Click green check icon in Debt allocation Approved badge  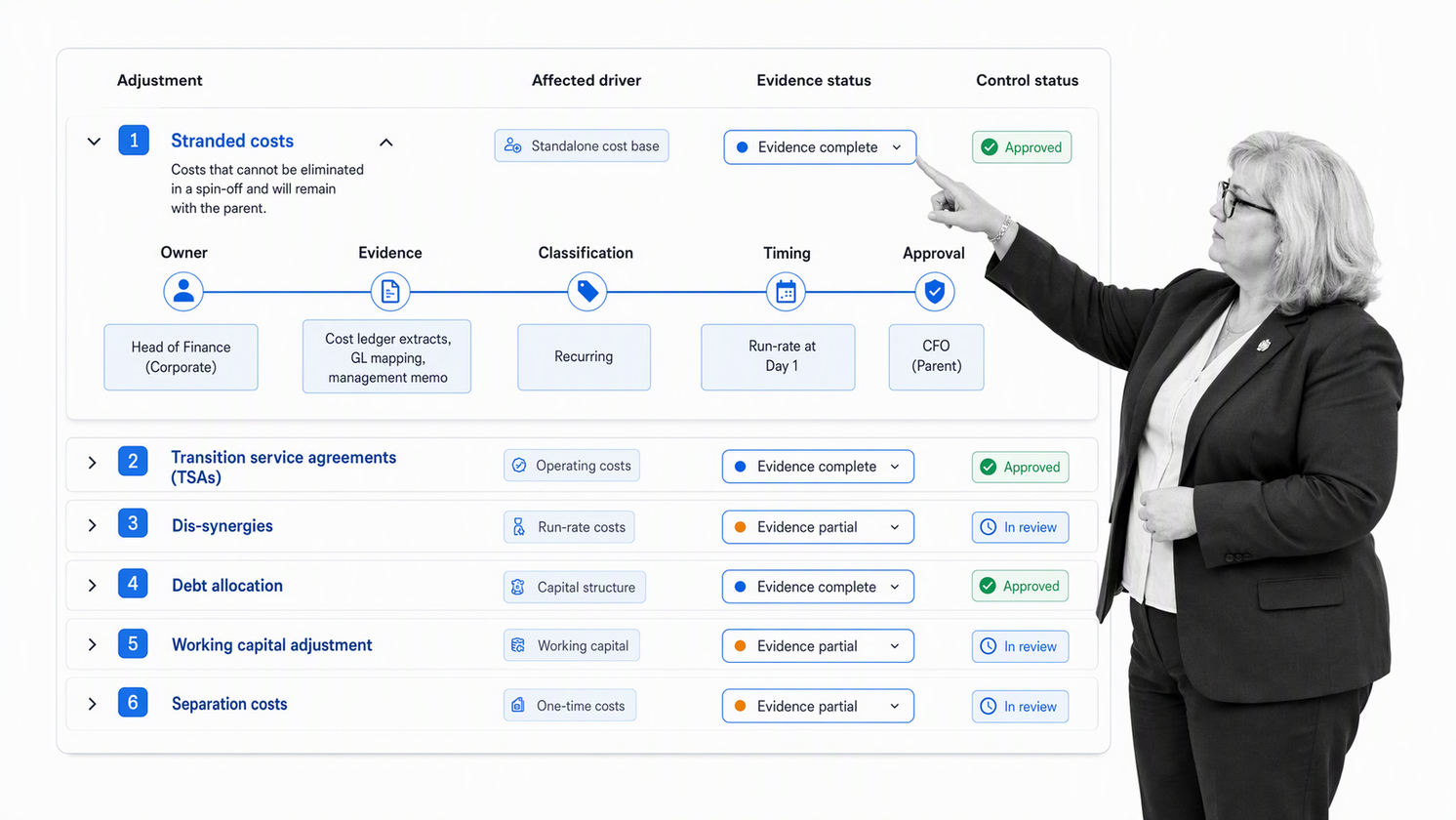[988, 586]
